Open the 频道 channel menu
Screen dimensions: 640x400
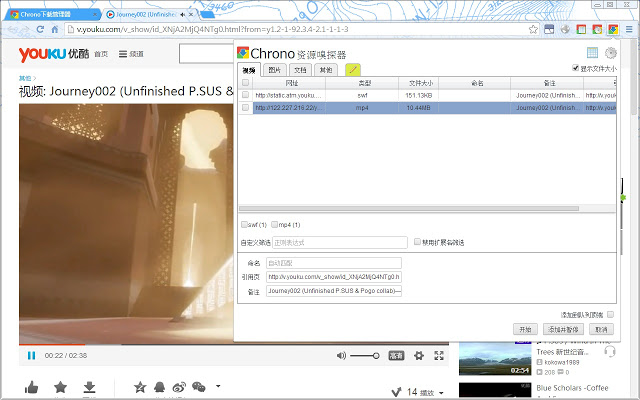tap(131, 54)
